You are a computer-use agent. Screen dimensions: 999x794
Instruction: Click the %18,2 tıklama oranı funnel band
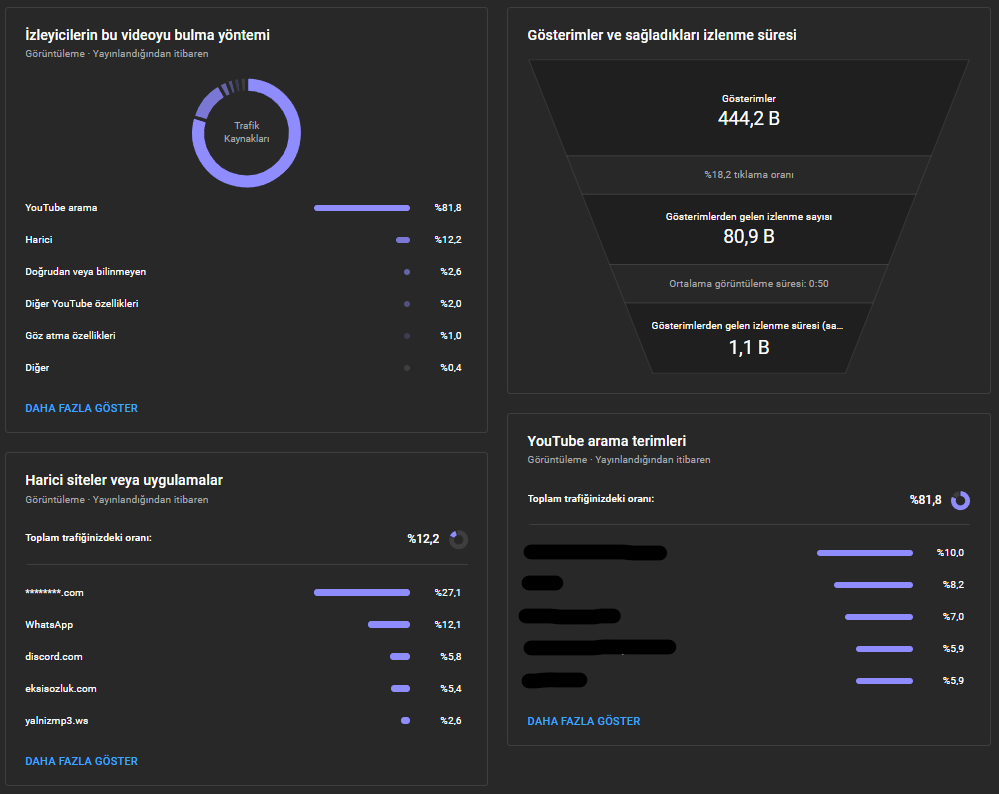tap(749, 175)
